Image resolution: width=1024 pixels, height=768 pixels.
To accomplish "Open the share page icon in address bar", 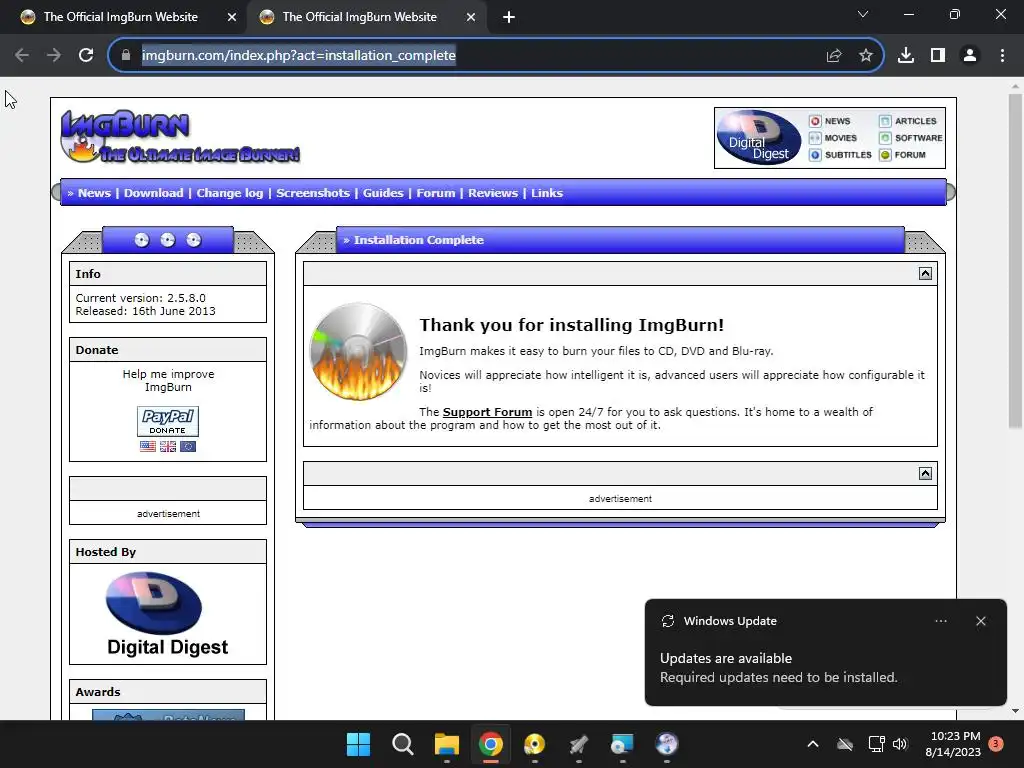I will (834, 55).
